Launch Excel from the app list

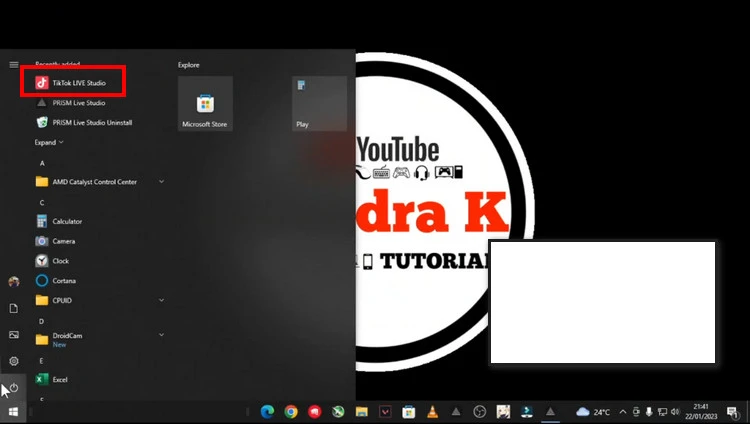(52, 379)
